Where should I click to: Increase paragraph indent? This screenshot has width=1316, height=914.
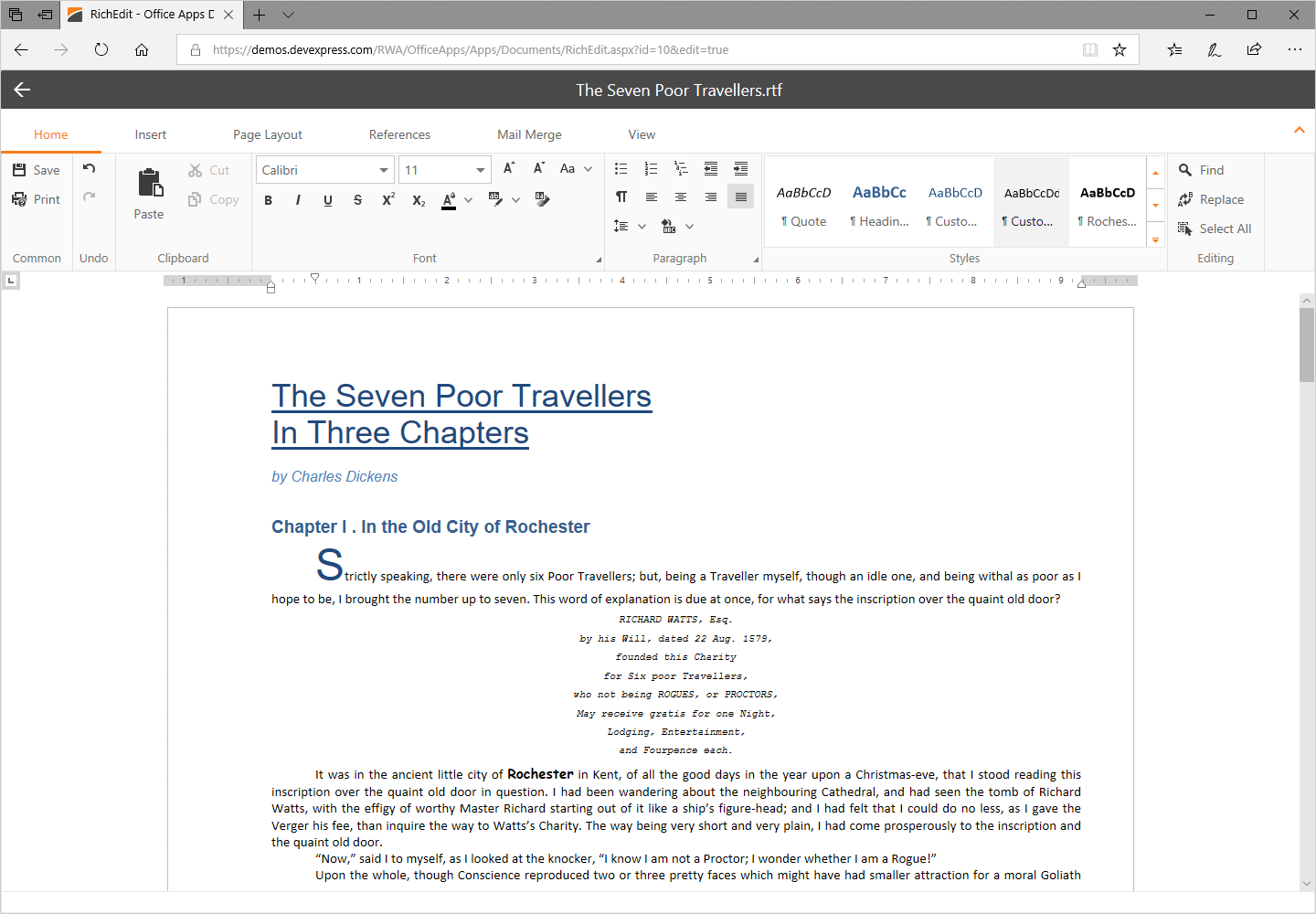click(x=740, y=169)
